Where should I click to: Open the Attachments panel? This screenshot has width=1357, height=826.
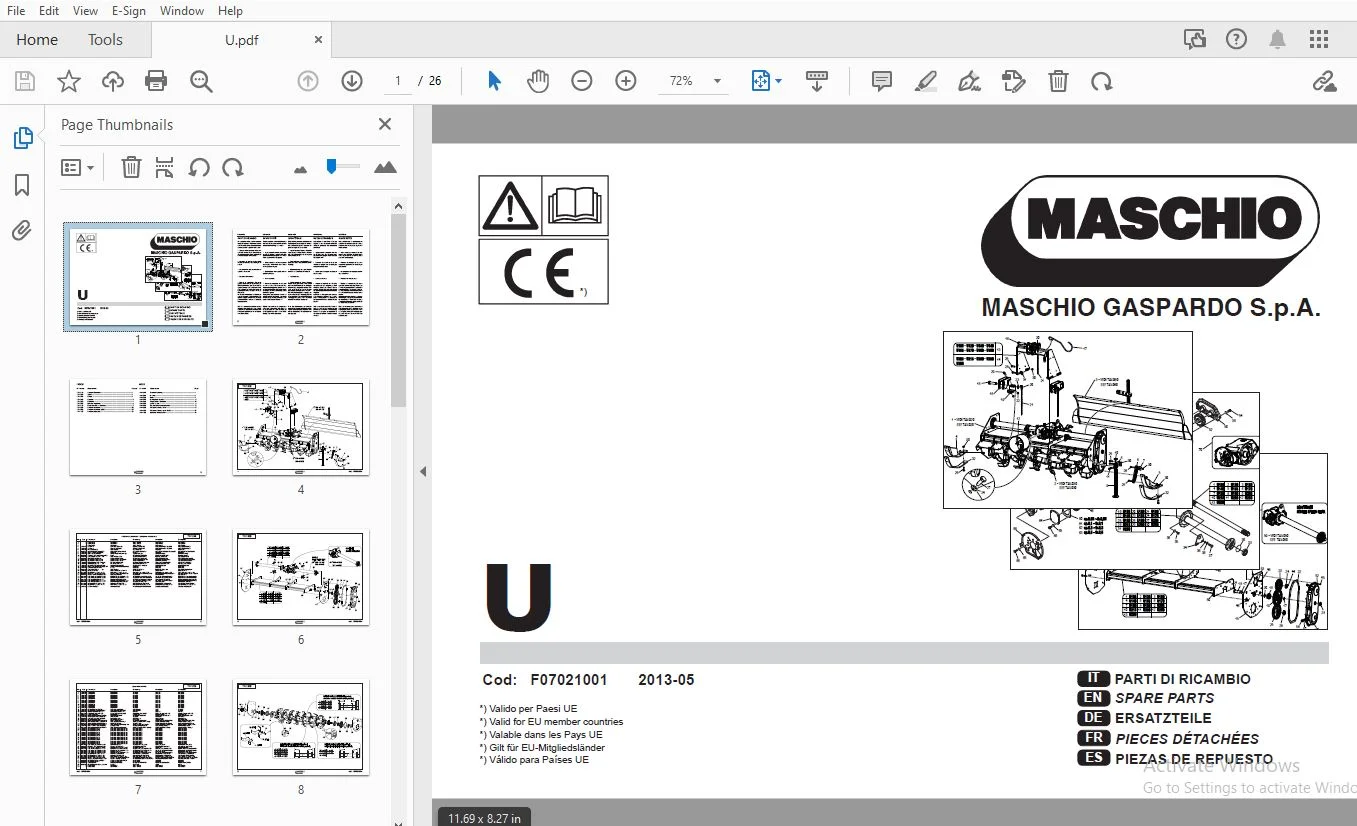pos(22,231)
